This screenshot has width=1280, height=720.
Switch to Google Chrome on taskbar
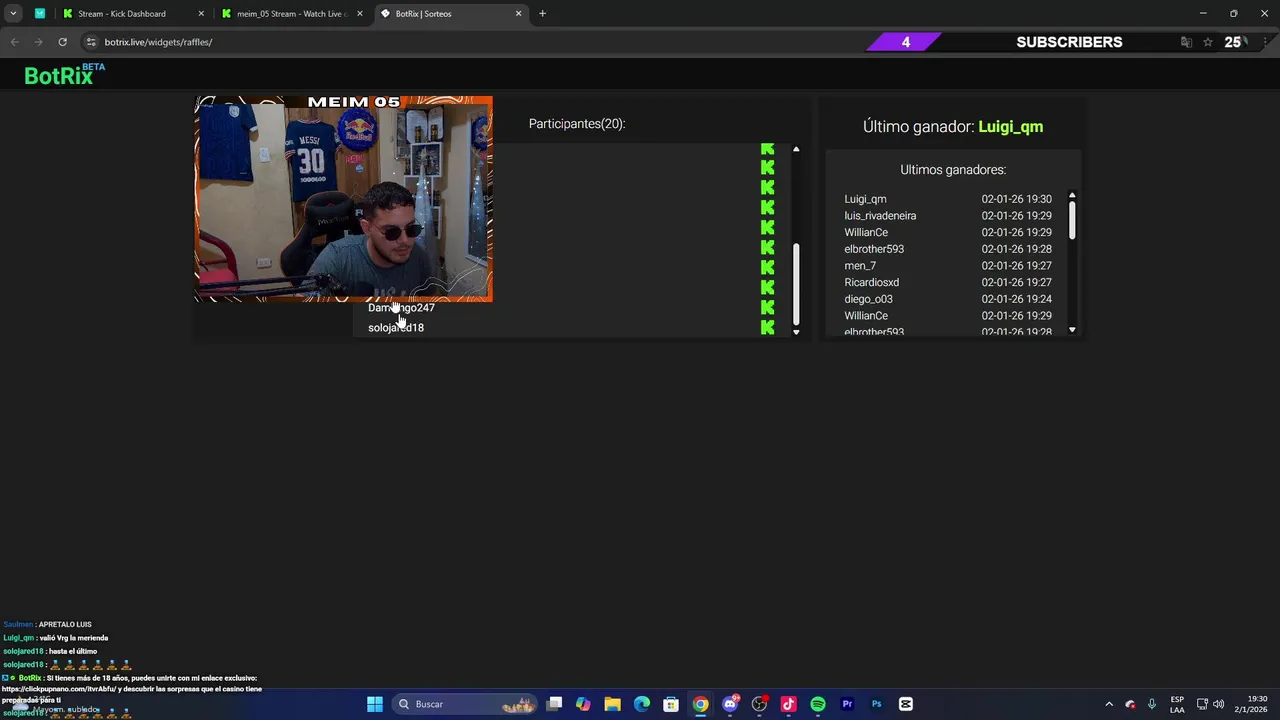[701, 704]
